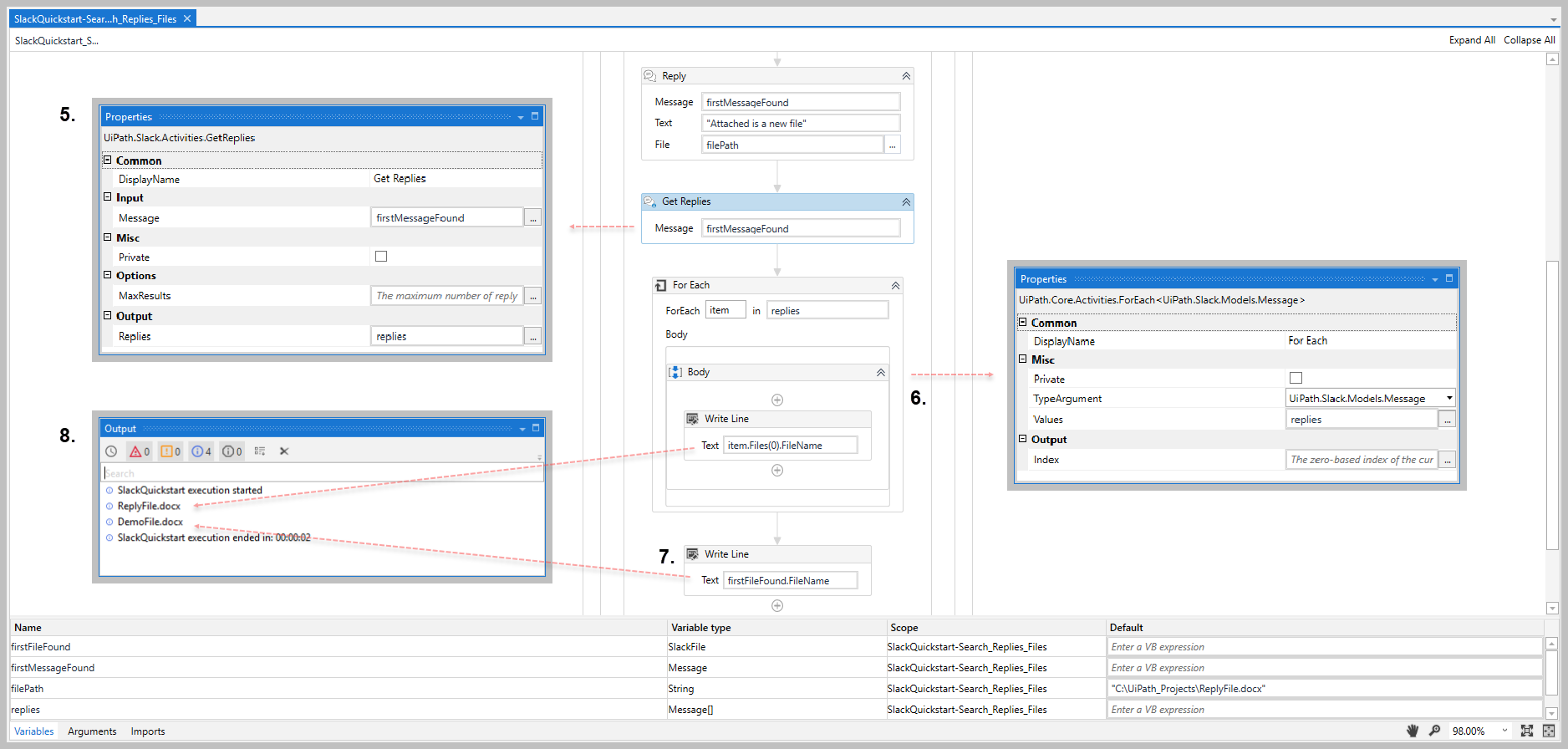Toggle Private checkbox in GetReplies properties
1568x749 pixels.
[381, 257]
